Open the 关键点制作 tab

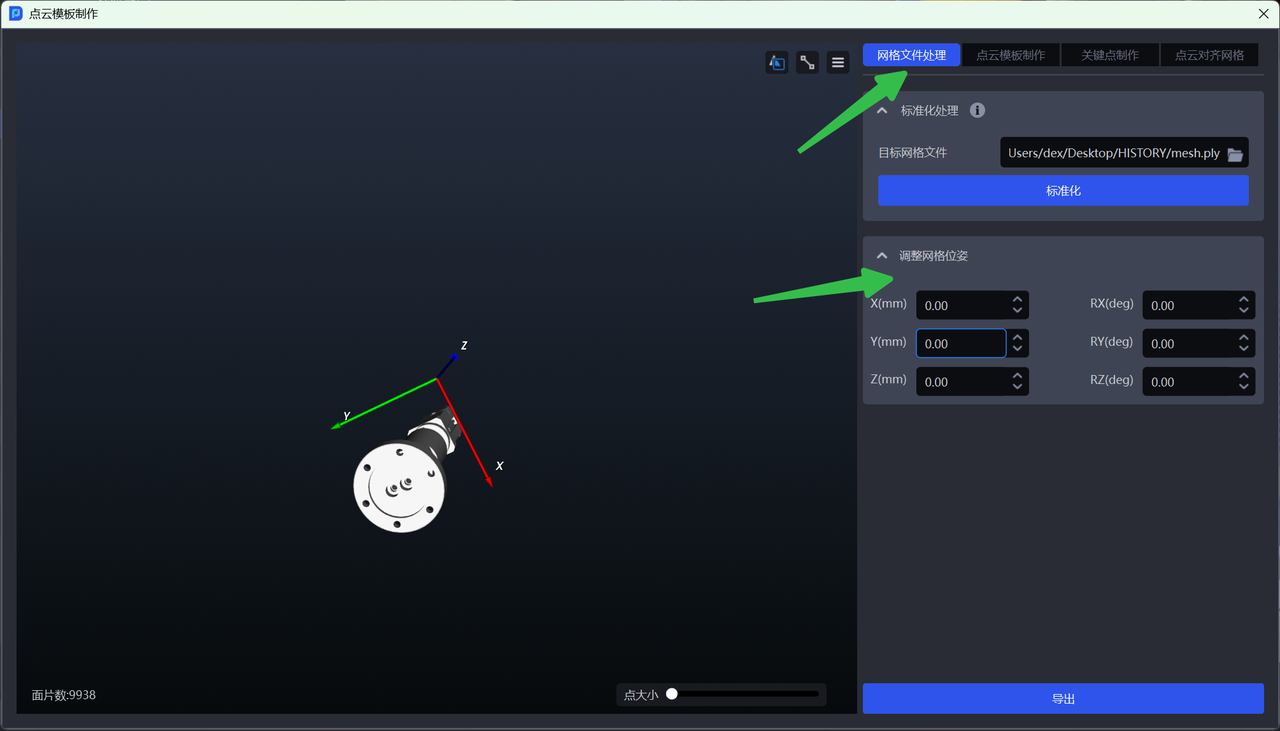coord(1109,55)
